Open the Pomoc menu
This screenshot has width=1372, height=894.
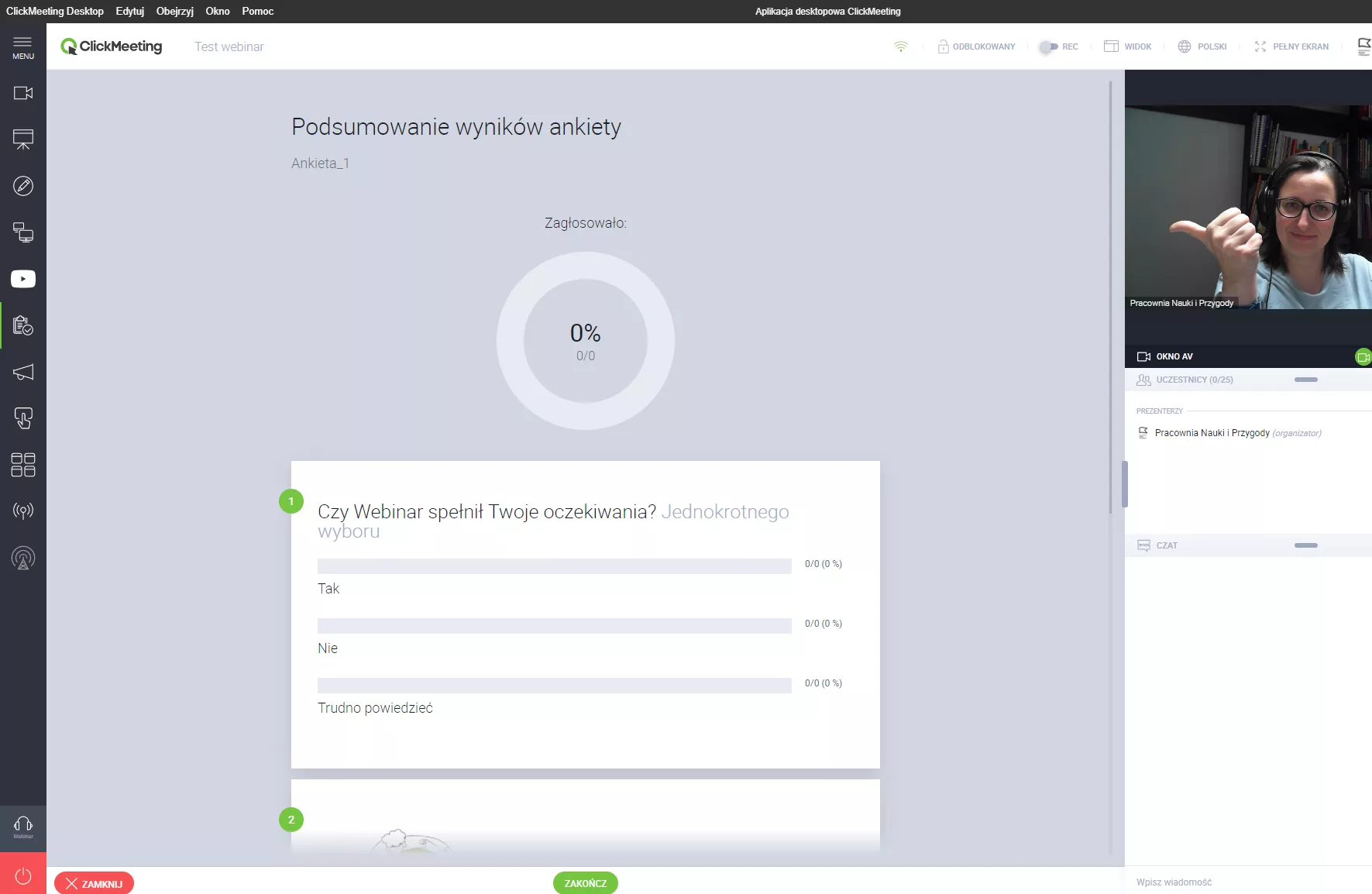257,11
